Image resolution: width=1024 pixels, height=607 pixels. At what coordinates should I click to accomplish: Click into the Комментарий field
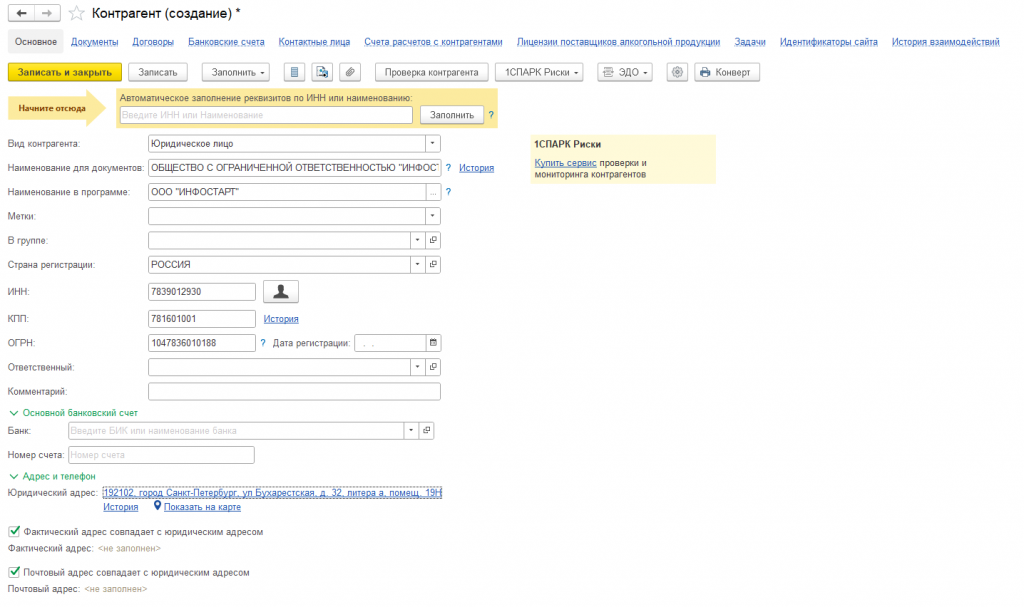(295, 391)
